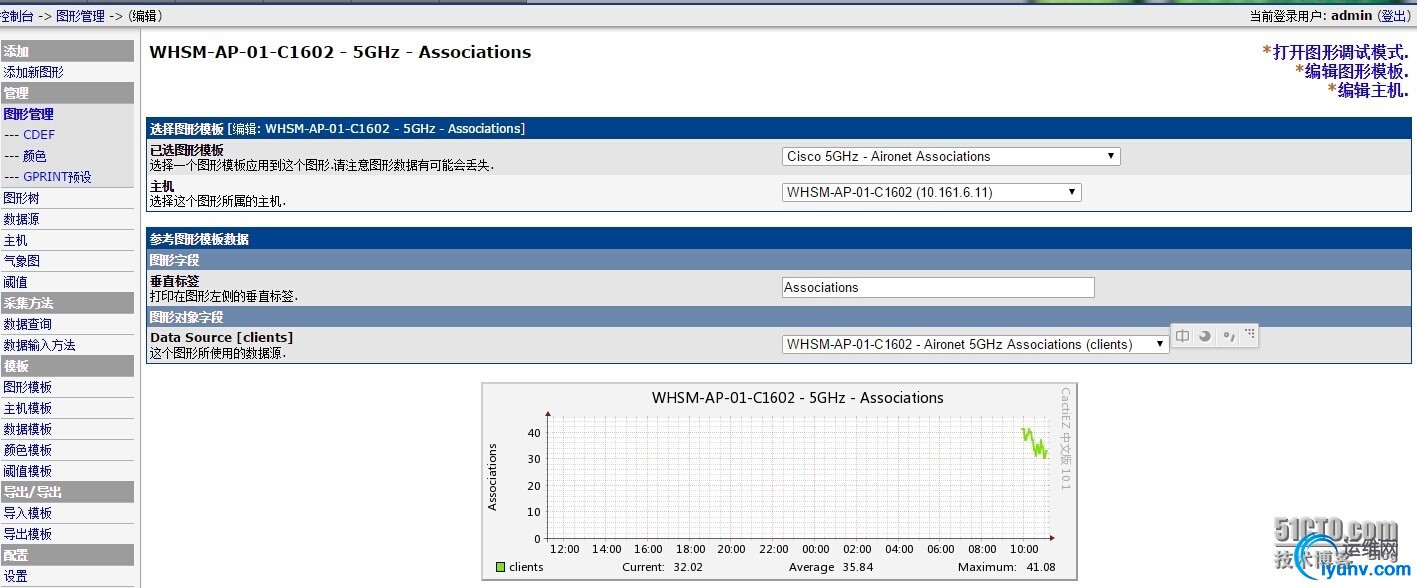
Task: Expand the host selection dropdown
Action: pyautogui.click(x=930, y=192)
